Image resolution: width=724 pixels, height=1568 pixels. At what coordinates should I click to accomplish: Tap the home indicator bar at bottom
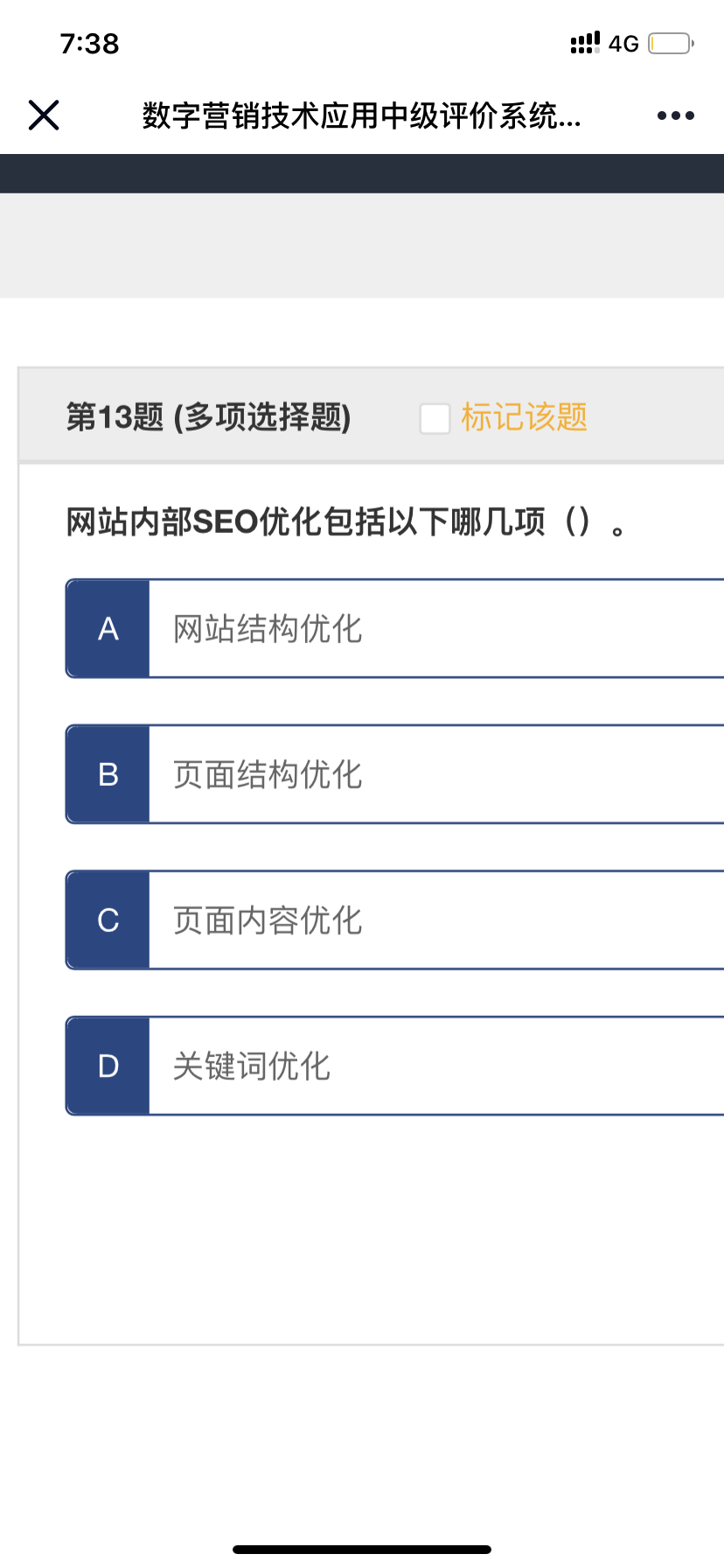362,1550
